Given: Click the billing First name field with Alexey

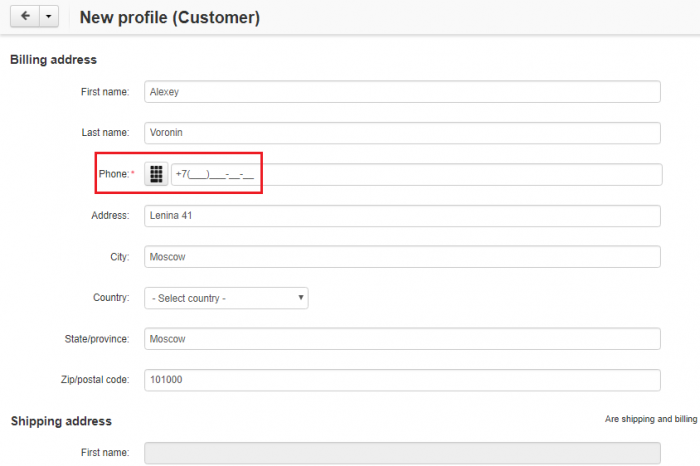Looking at the screenshot, I should point(402,92).
